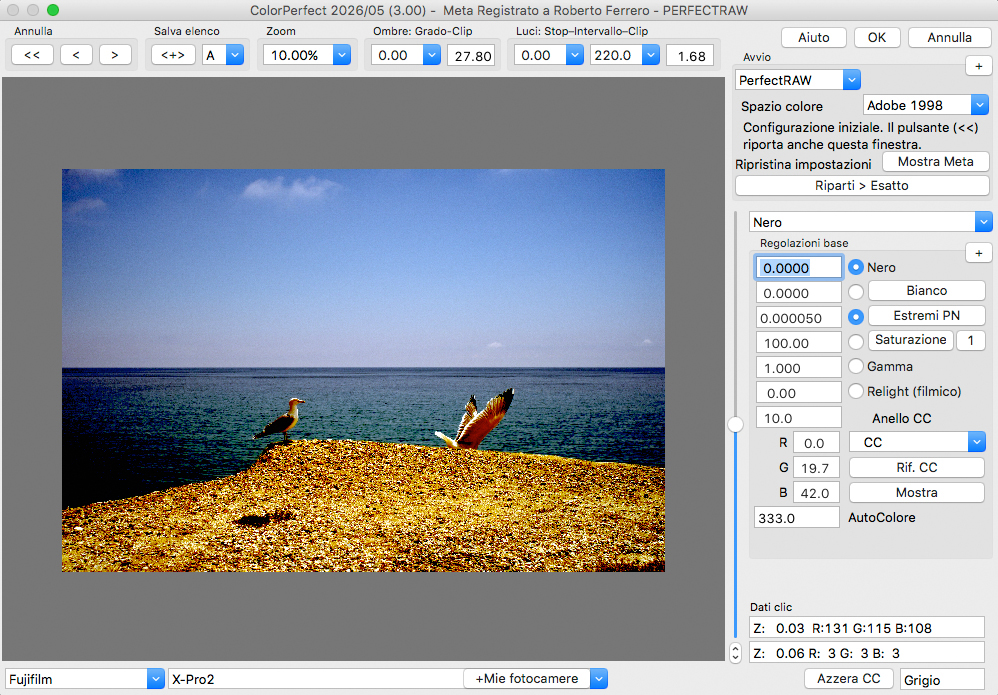Click the Bianco button
The width and height of the screenshot is (998, 695).
(x=926, y=291)
